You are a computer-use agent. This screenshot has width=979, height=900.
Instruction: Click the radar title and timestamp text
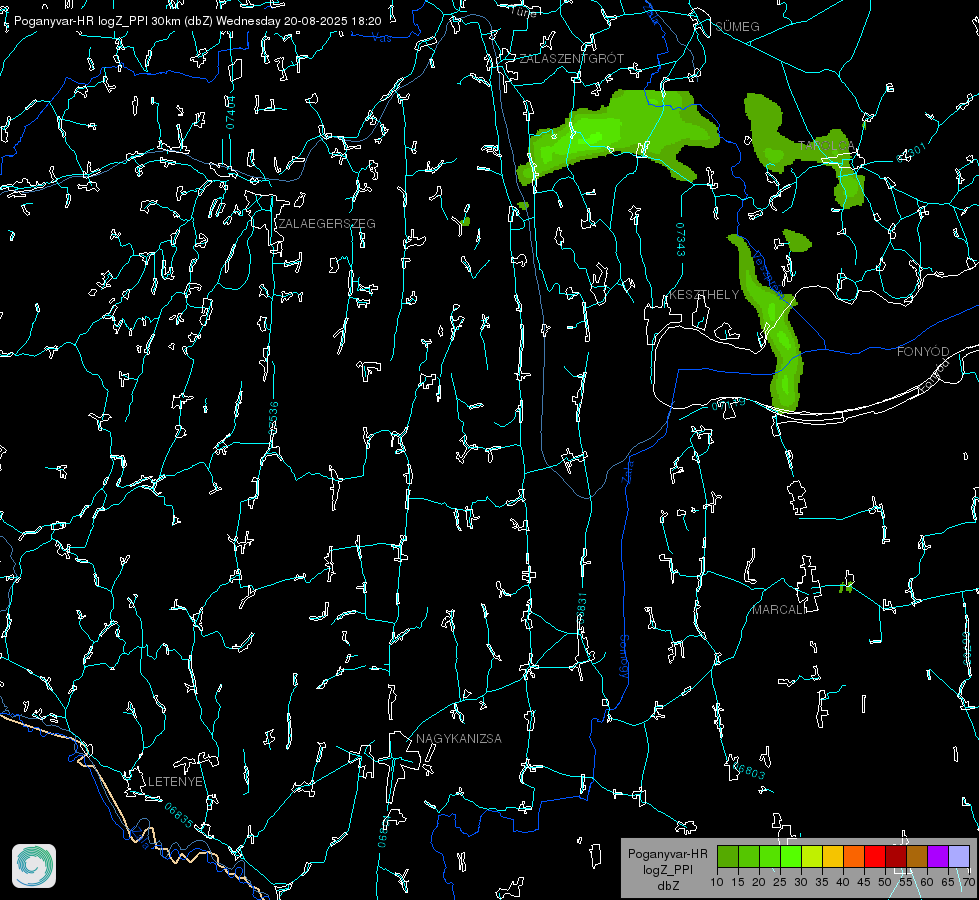[197, 21]
